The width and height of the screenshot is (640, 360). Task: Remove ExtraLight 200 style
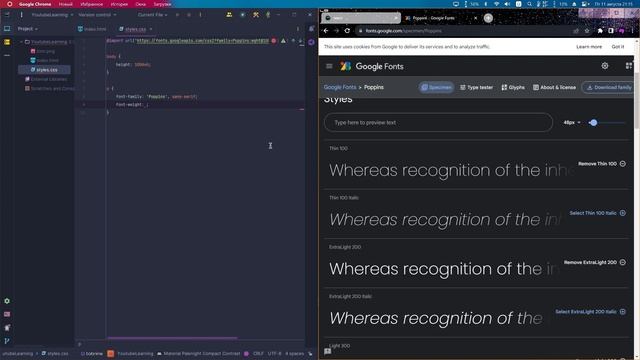pyautogui.click(x=595, y=262)
